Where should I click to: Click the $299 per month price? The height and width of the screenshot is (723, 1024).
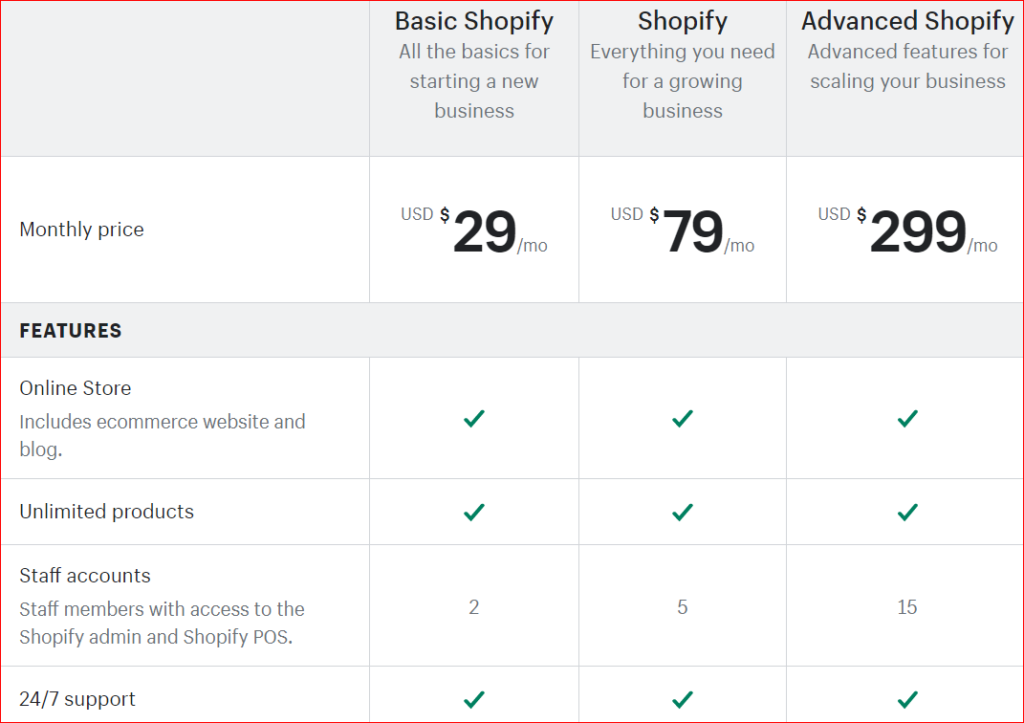click(x=917, y=232)
